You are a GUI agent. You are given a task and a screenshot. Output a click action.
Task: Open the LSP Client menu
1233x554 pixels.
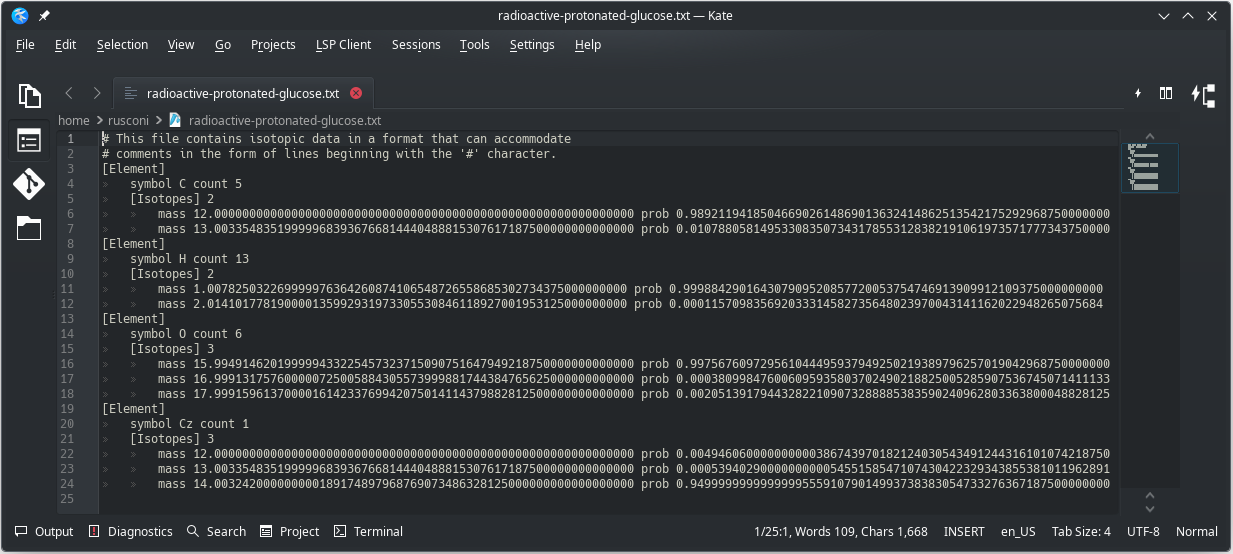[x=343, y=45]
